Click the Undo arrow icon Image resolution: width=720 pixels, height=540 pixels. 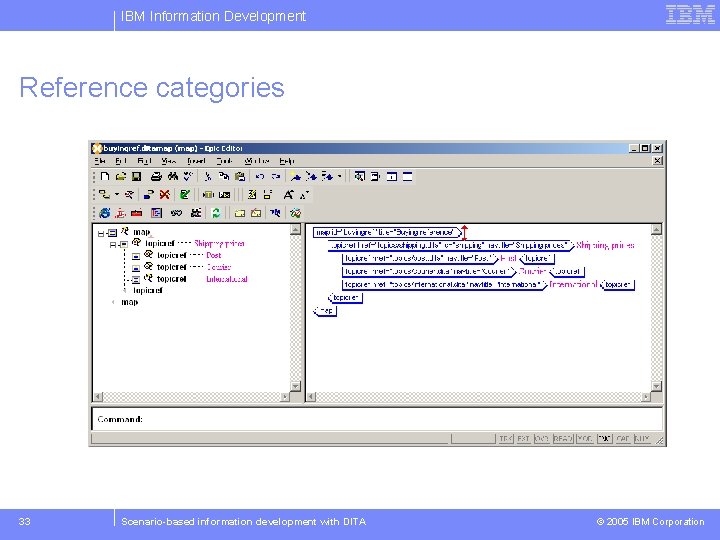(259, 176)
